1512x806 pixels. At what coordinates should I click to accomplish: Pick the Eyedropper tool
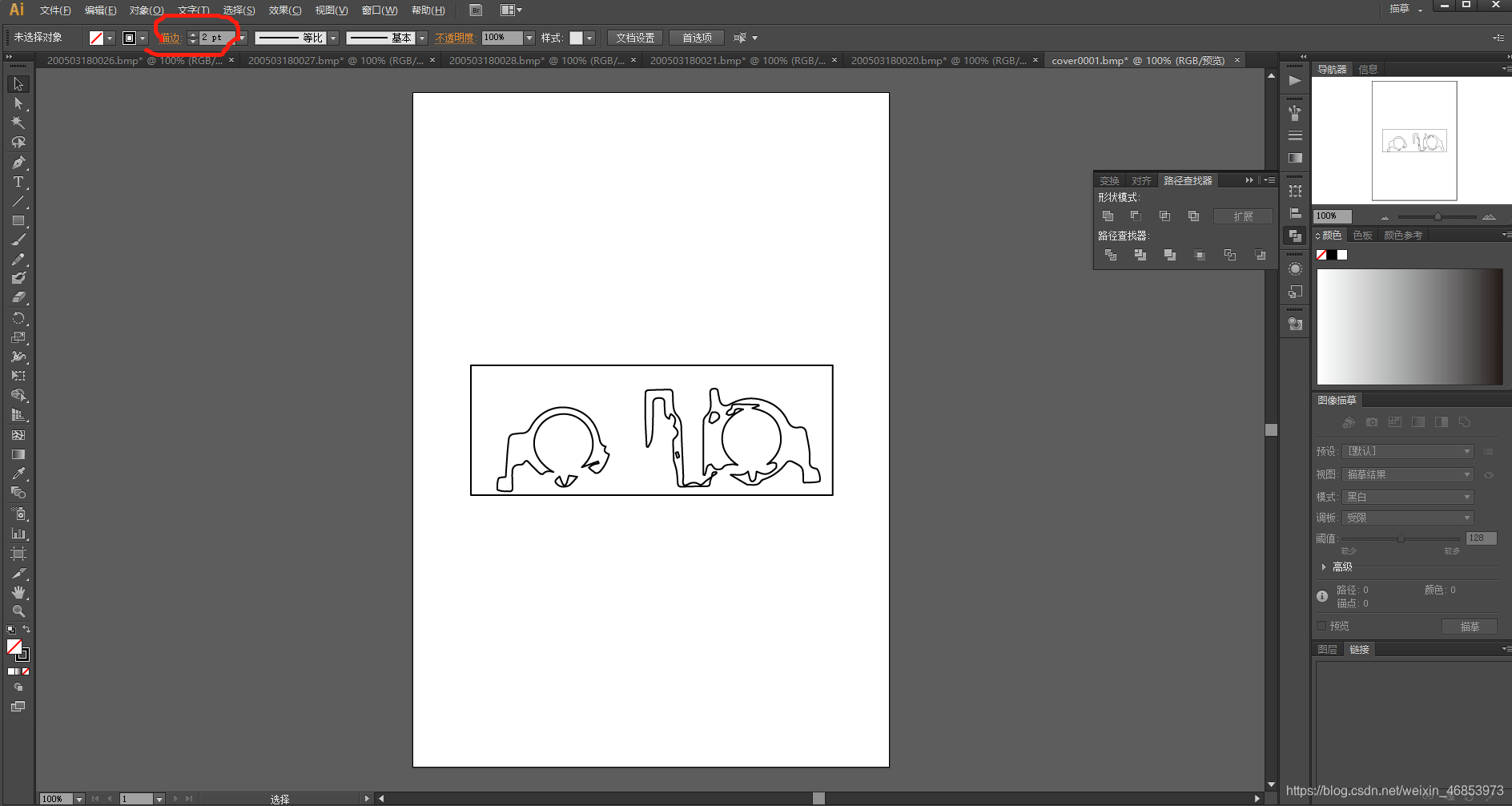18,474
